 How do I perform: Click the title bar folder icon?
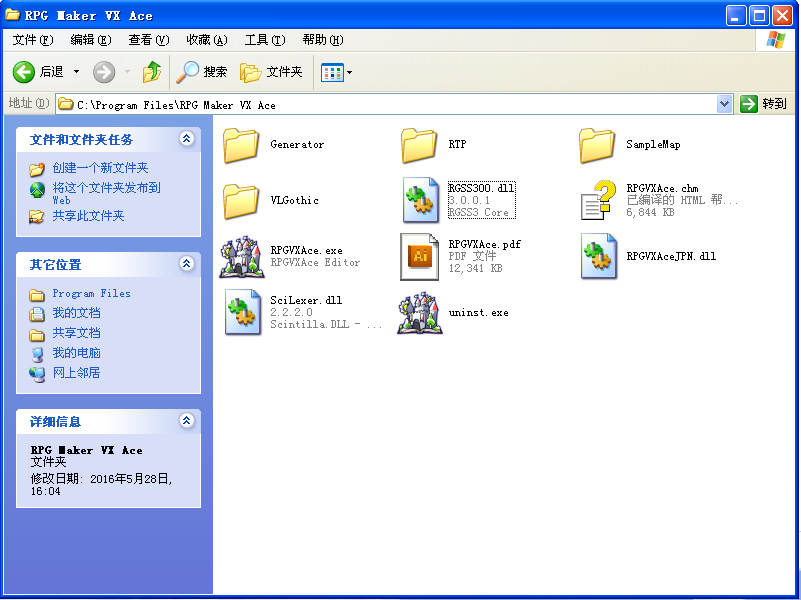pos(12,14)
